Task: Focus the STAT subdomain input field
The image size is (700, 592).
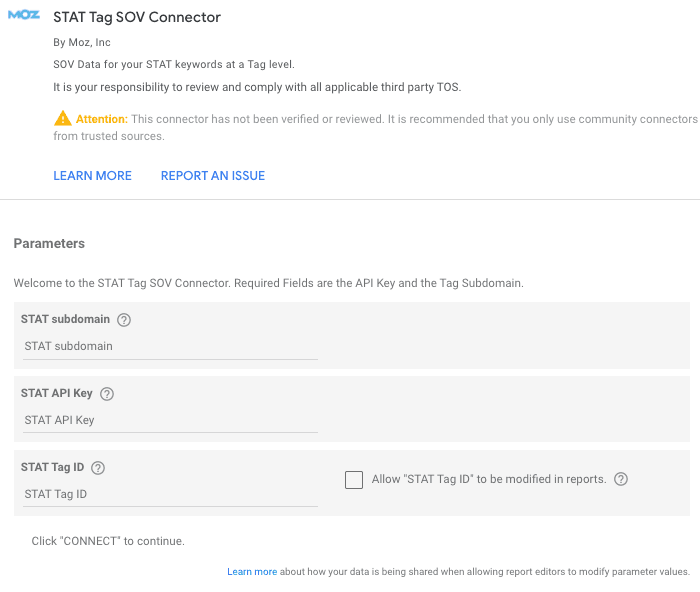Action: (x=169, y=347)
